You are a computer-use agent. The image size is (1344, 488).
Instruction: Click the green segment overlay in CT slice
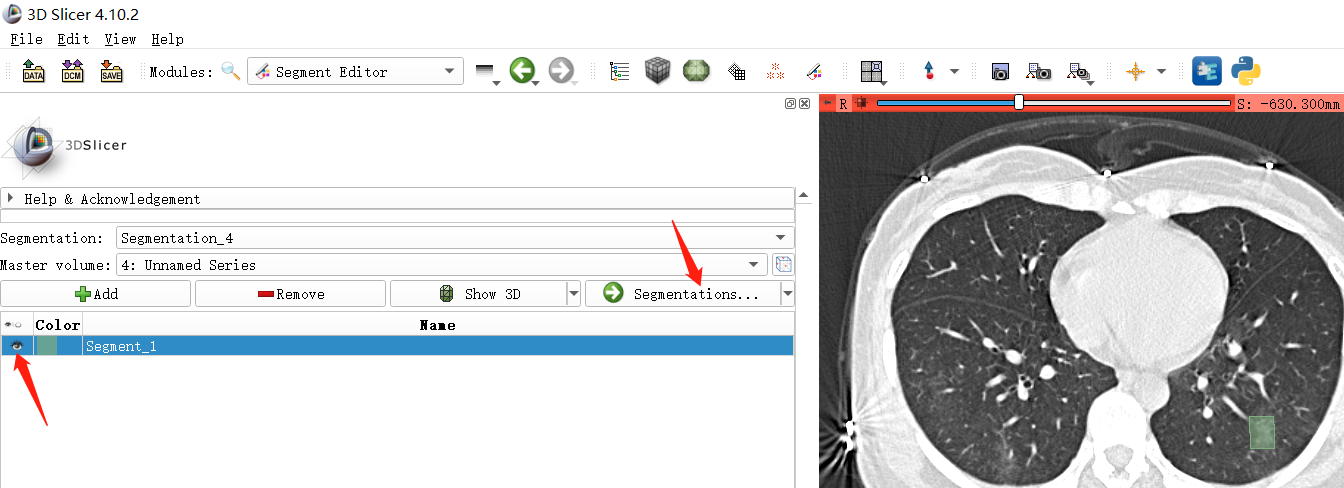pyautogui.click(x=1262, y=433)
